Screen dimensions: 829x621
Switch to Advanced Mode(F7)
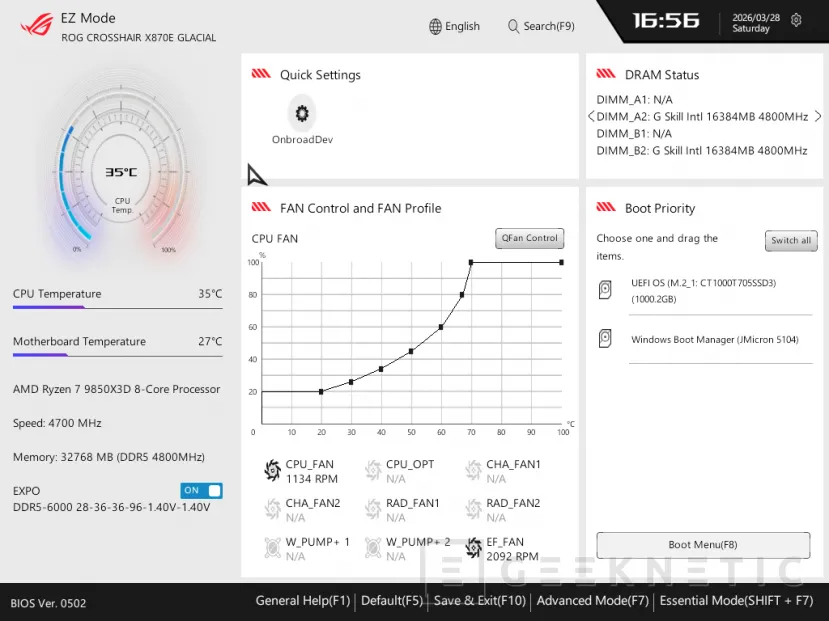592,601
